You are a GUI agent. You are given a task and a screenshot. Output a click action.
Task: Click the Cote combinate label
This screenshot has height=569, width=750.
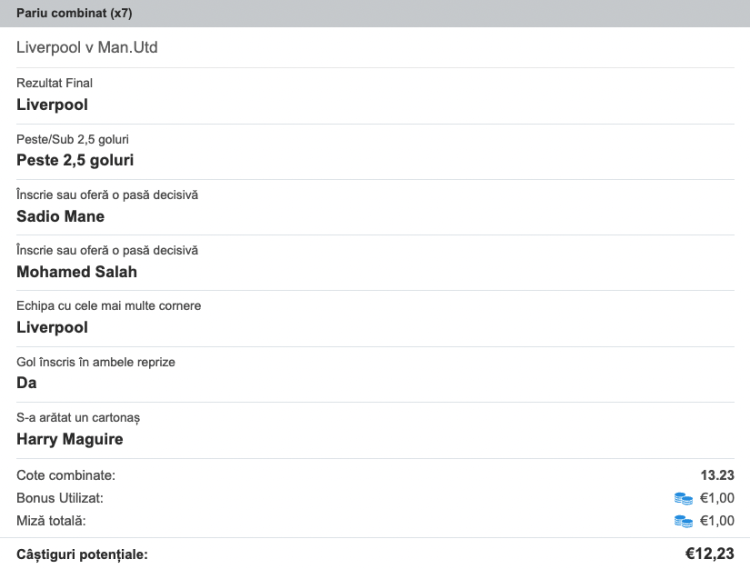66,475
